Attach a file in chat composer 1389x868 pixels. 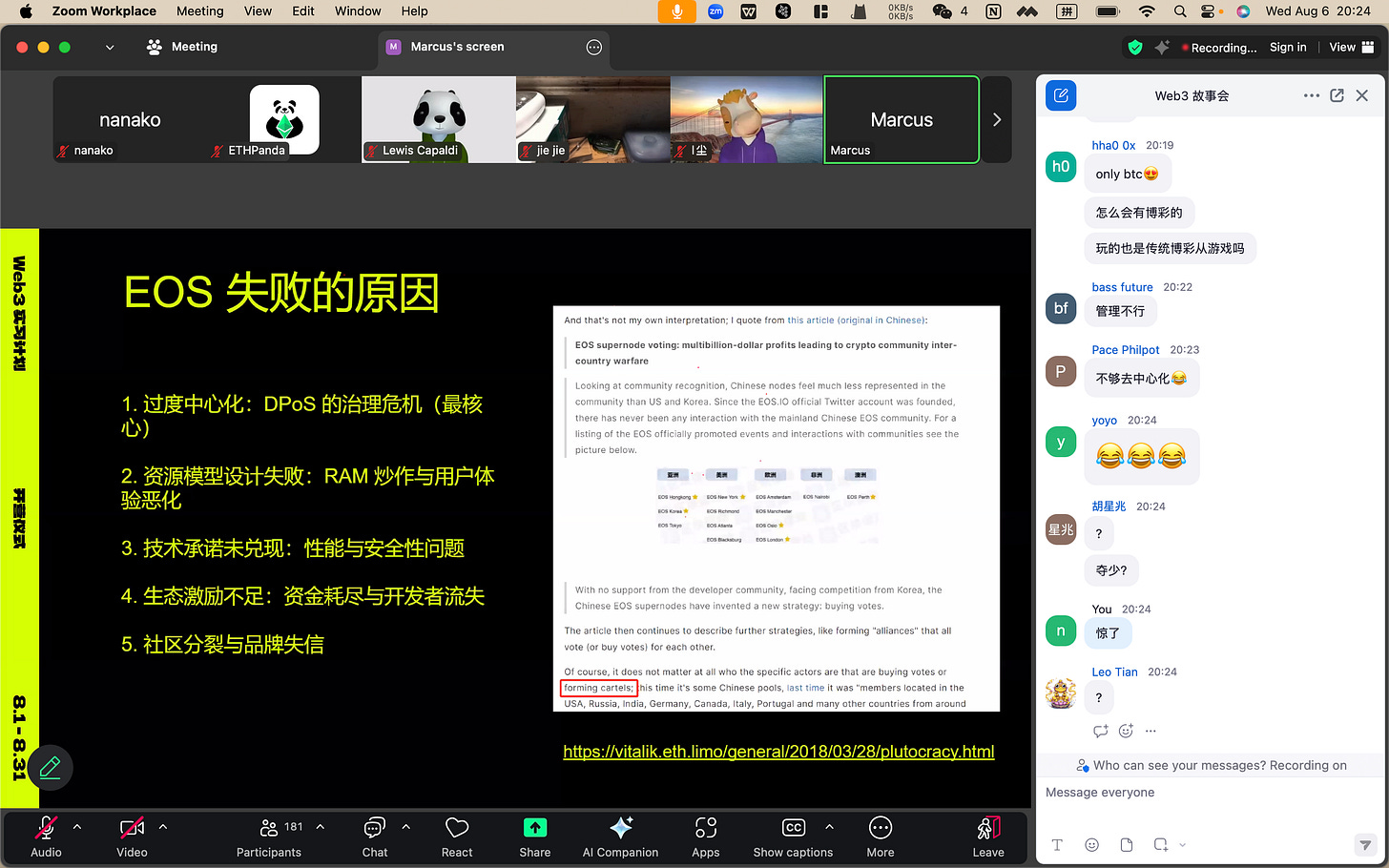click(x=1126, y=845)
